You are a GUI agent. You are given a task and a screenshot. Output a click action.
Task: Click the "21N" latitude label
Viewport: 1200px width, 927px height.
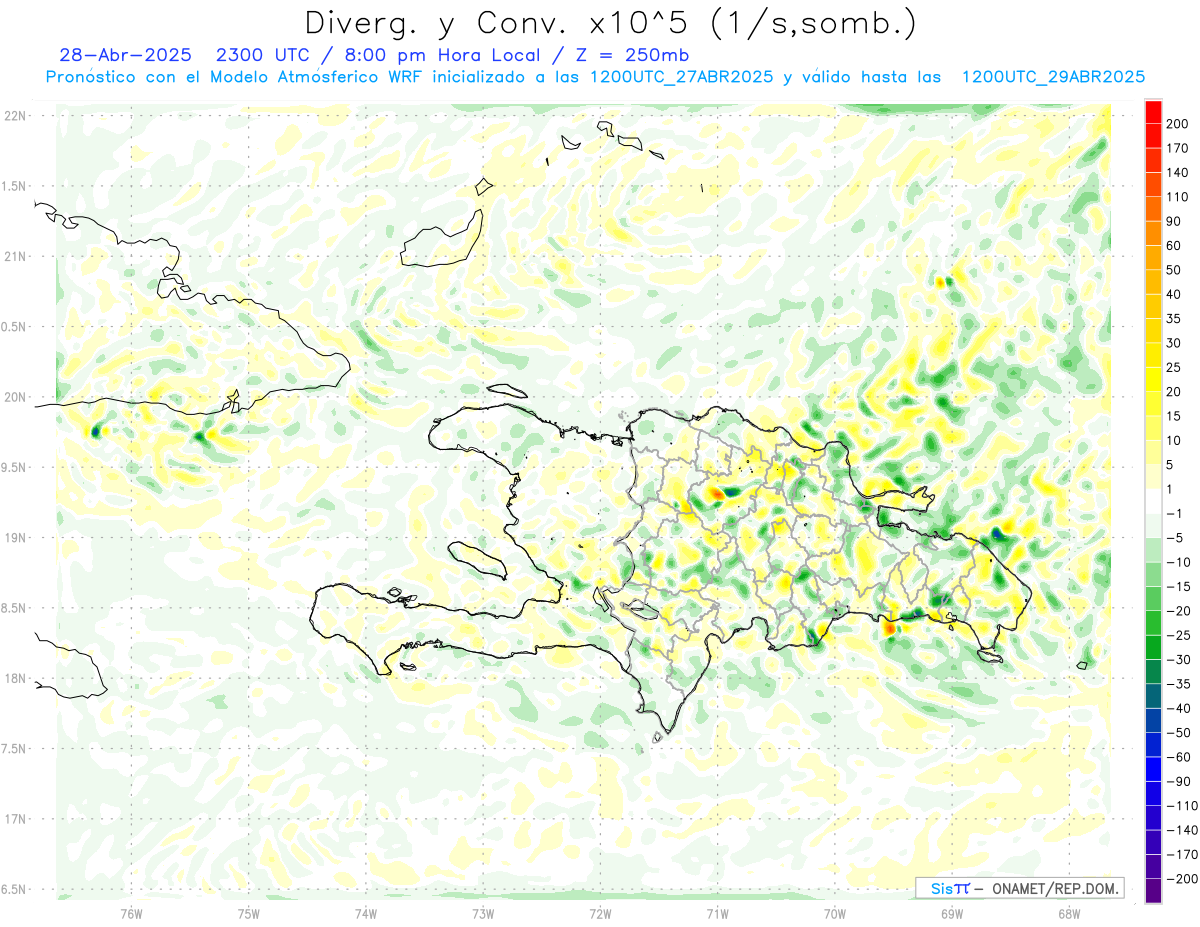pyautogui.click(x=15, y=256)
